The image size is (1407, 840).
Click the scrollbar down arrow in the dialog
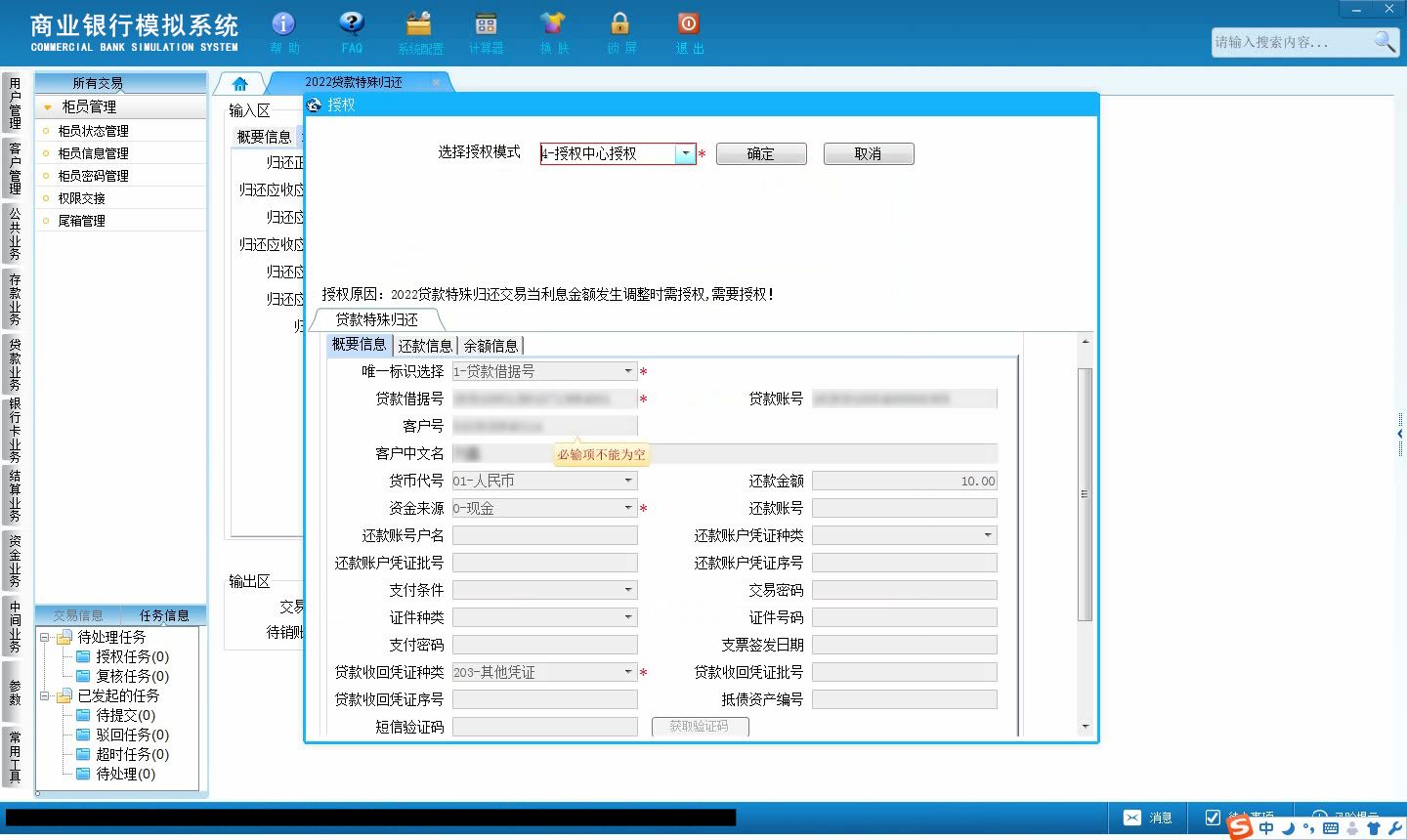(x=1085, y=727)
